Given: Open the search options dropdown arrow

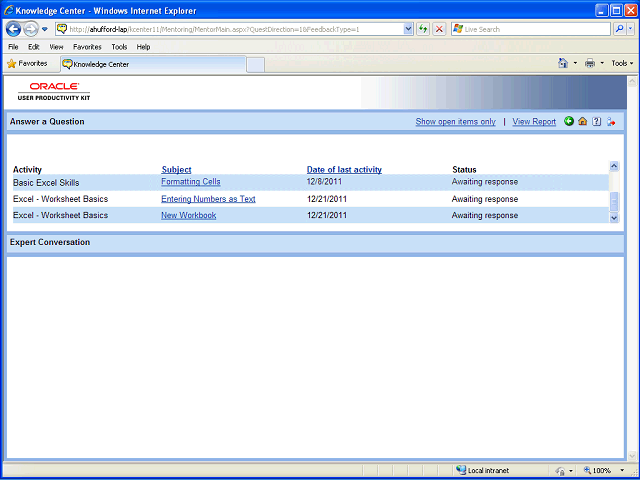Looking at the screenshot, I should 631,29.
